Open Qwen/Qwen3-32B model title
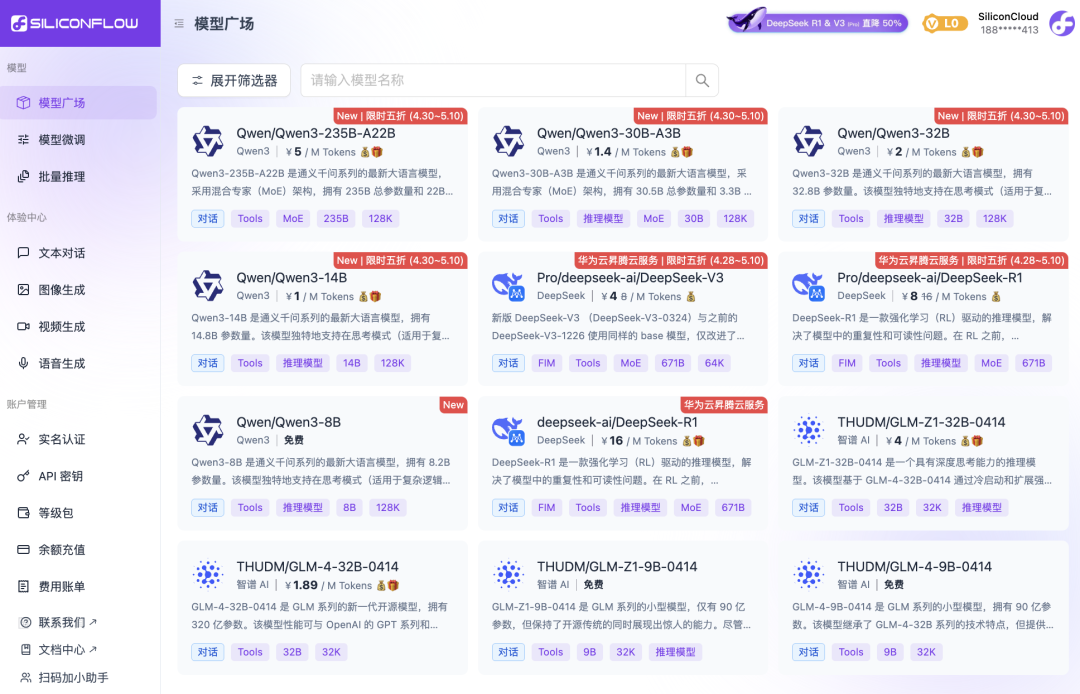Viewport: 1080px width, 694px height. tap(893, 134)
